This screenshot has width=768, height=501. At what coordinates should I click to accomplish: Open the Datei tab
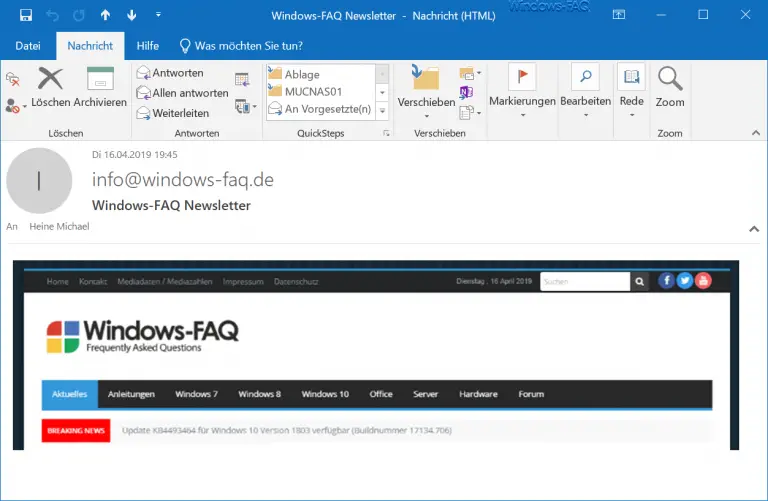tap(28, 46)
